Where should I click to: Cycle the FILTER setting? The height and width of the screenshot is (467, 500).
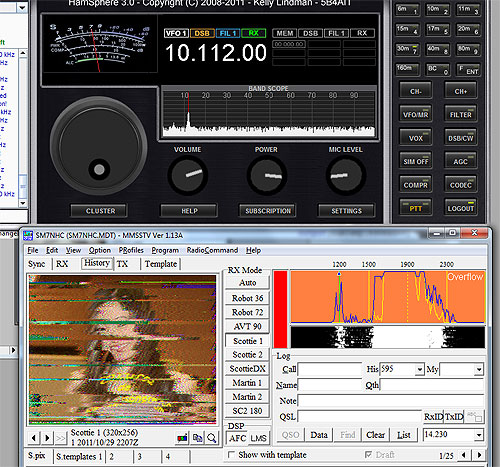[x=461, y=114]
